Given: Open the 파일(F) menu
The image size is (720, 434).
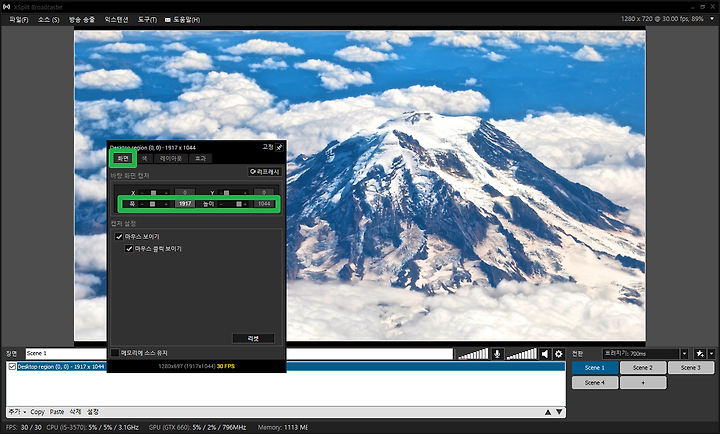Looking at the screenshot, I should point(19,20).
